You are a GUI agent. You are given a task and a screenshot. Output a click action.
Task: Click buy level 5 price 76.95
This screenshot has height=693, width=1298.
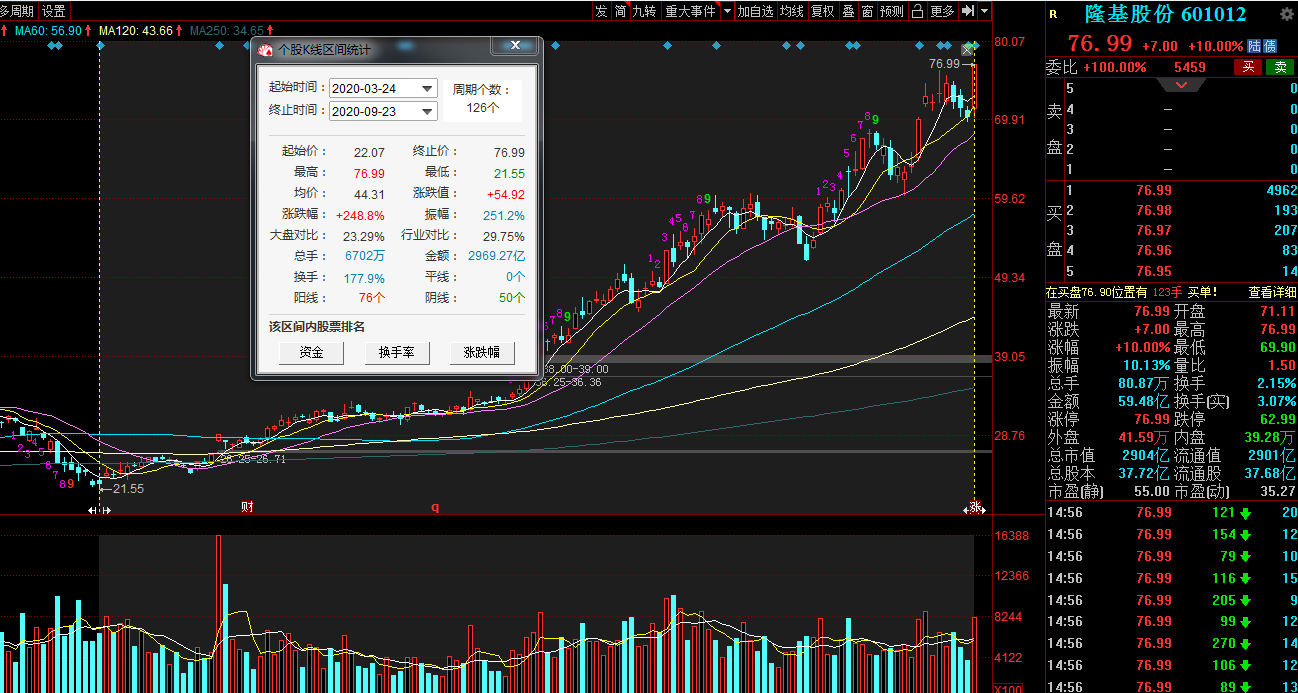click(1154, 270)
